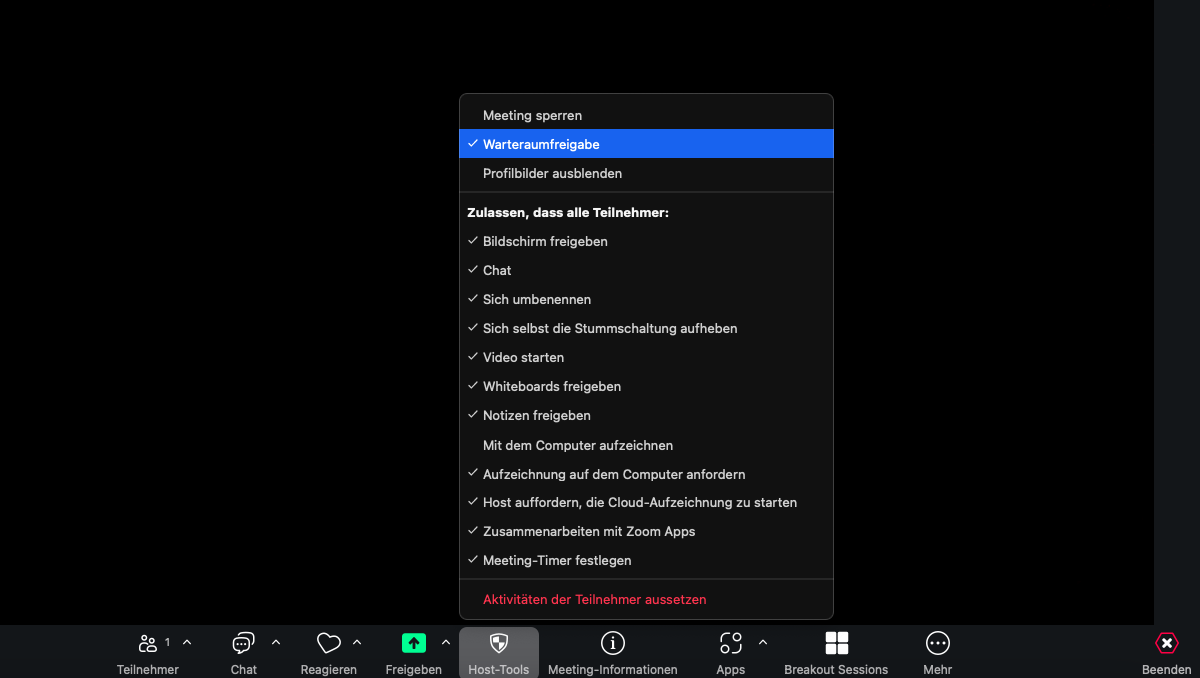Open Meeting-Informationen info icon
Viewport: 1200px width, 678px height.
(x=612, y=643)
